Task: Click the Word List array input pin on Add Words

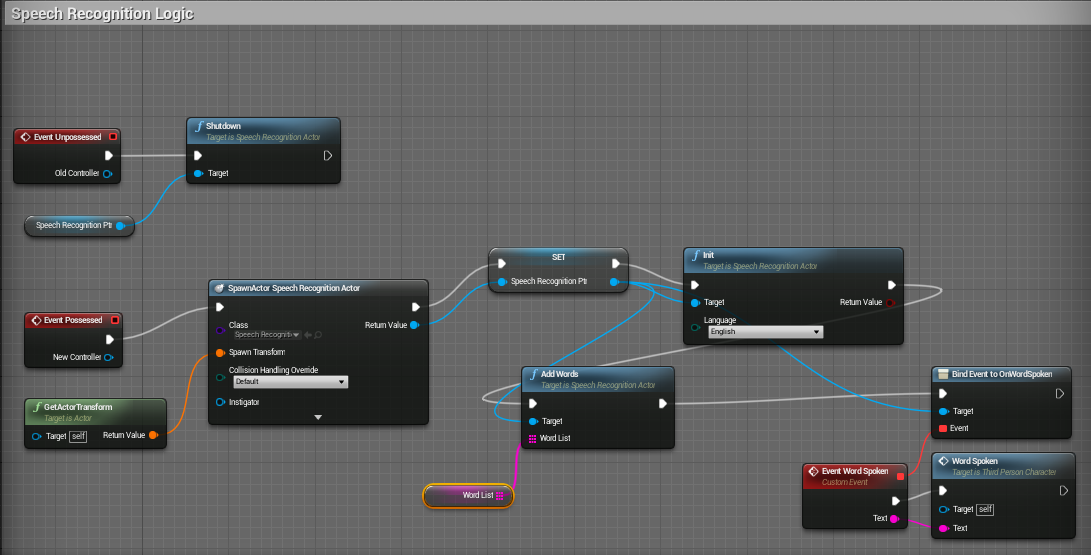Action: pos(532,438)
